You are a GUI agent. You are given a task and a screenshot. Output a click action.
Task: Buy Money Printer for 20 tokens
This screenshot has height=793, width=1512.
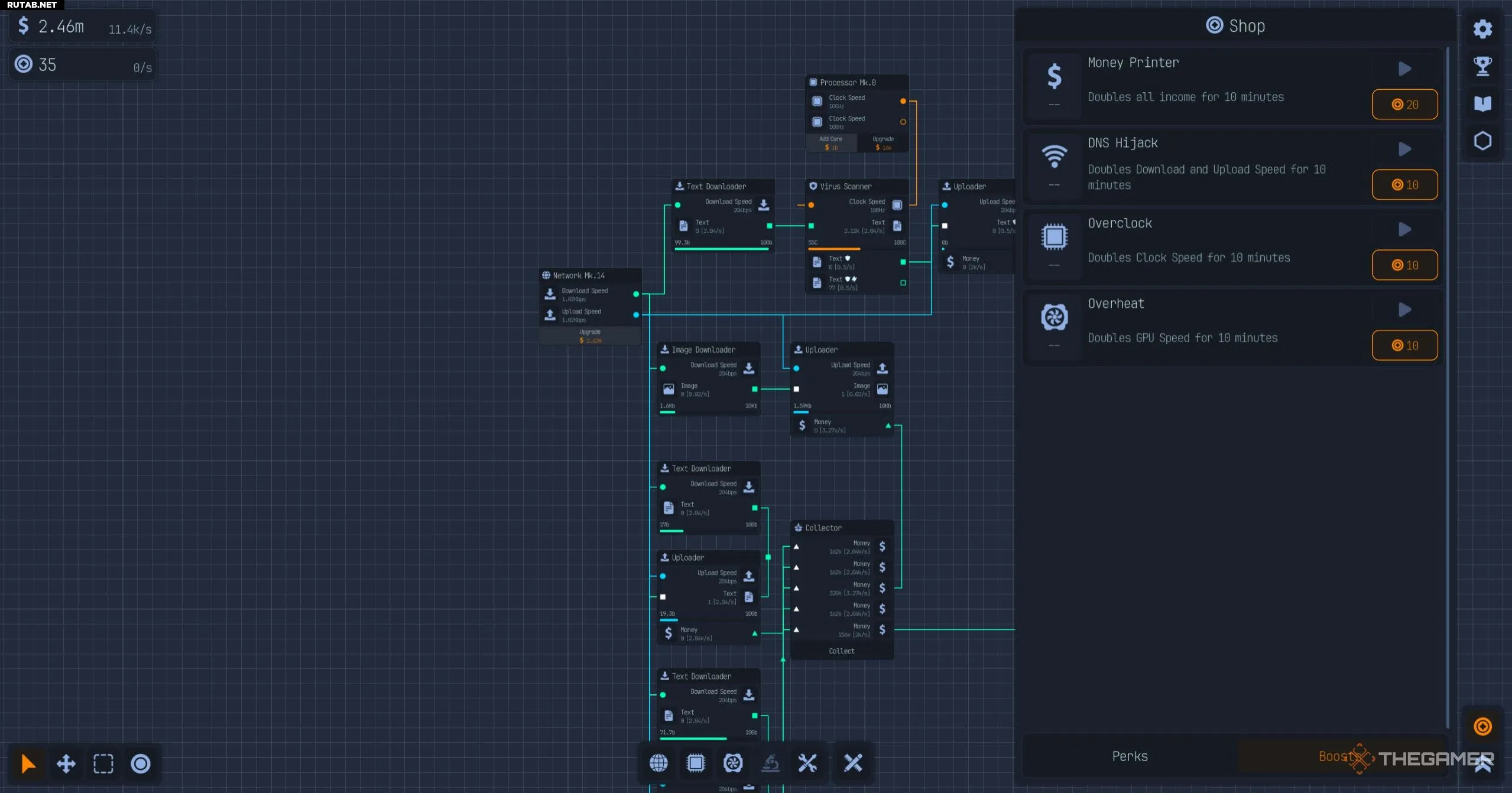coord(1404,105)
